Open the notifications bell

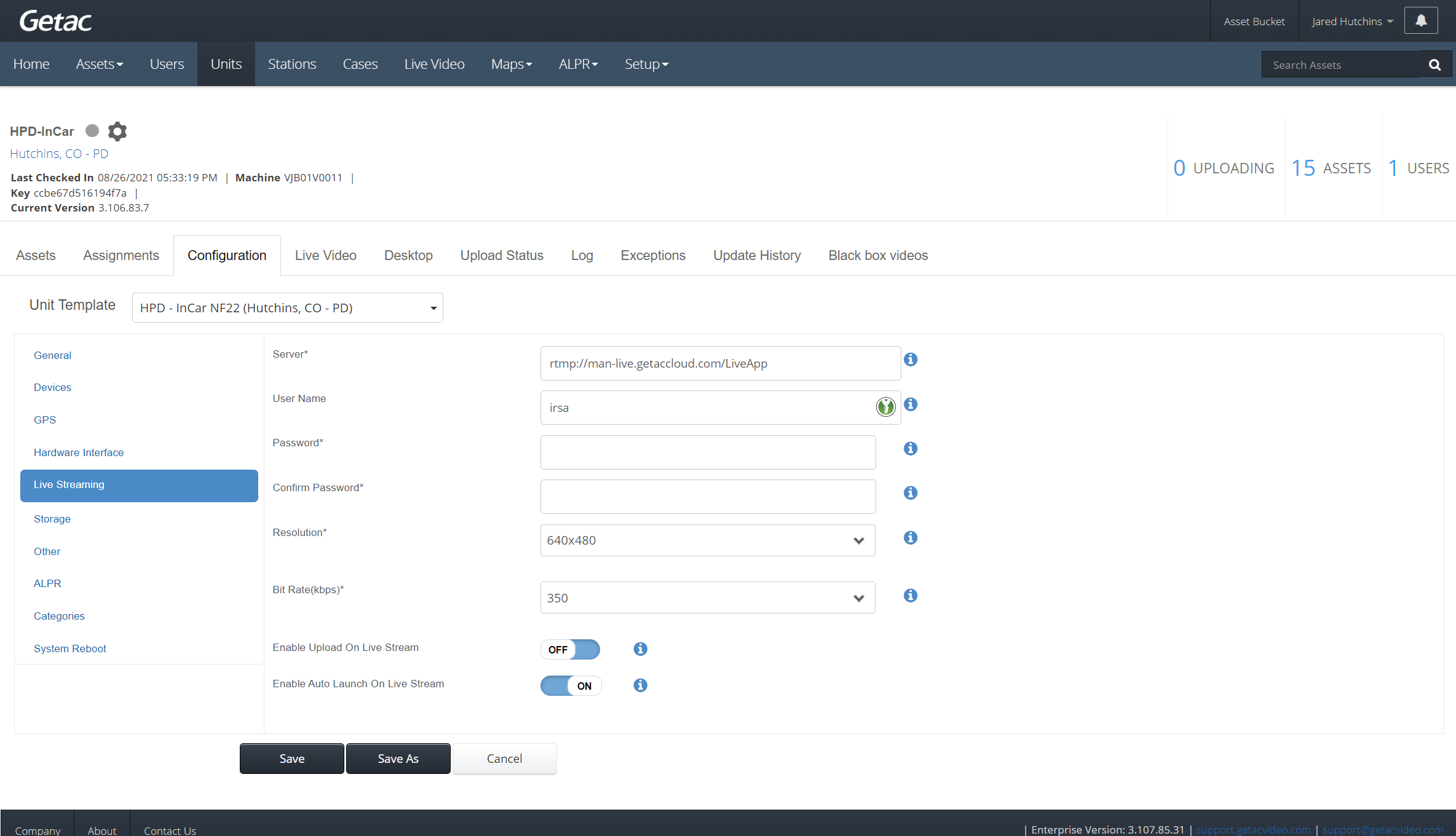(x=1421, y=21)
